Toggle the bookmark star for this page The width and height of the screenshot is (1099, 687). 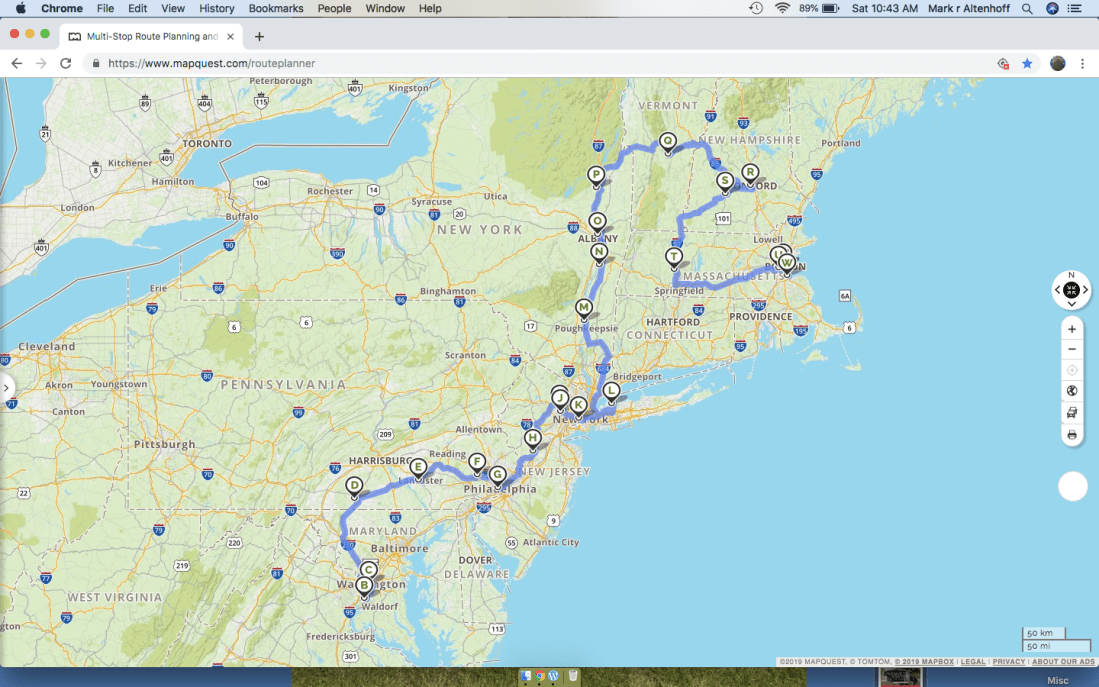(x=1027, y=63)
